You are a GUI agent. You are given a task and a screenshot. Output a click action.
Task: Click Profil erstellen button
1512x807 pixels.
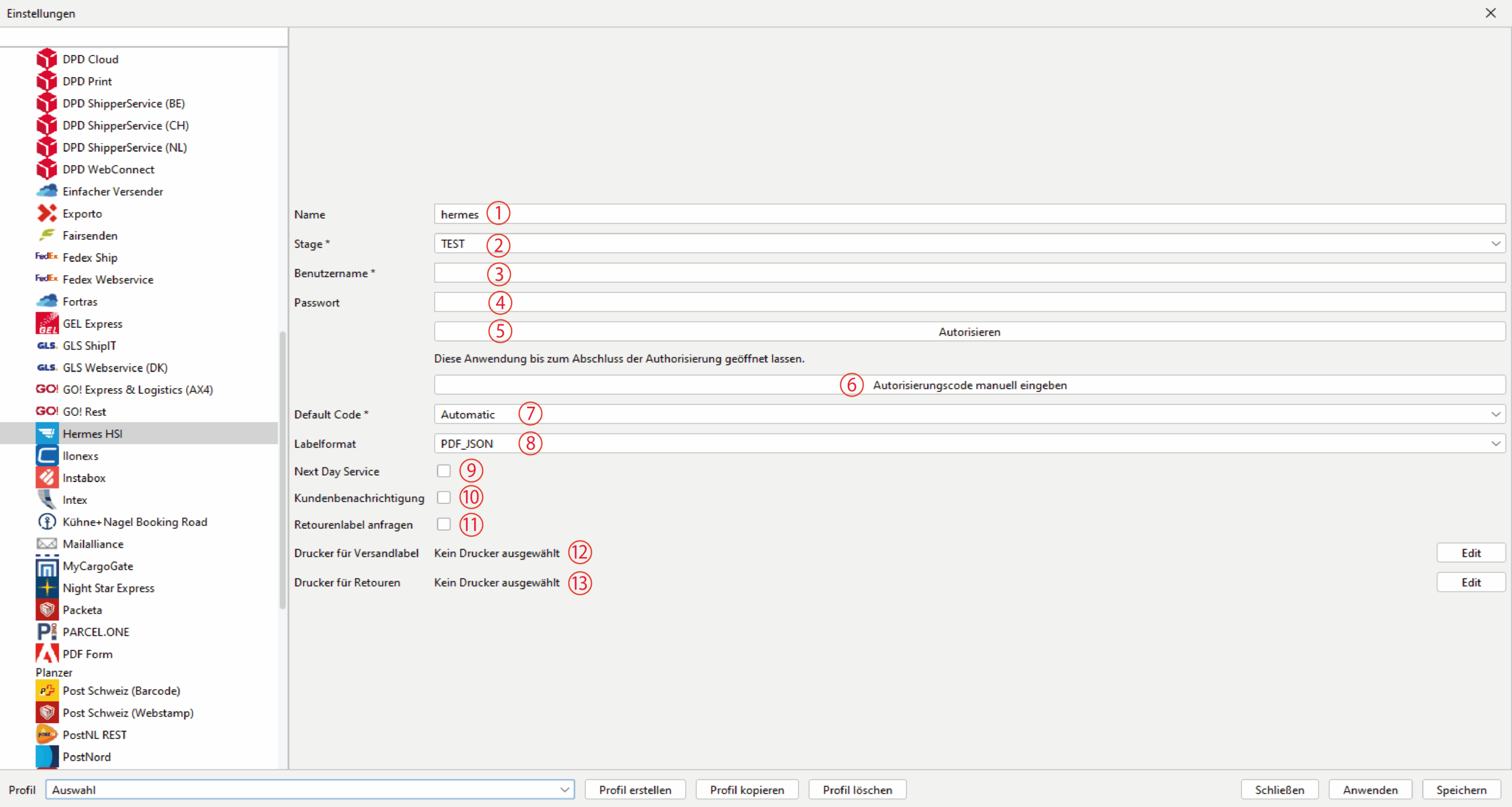point(635,790)
